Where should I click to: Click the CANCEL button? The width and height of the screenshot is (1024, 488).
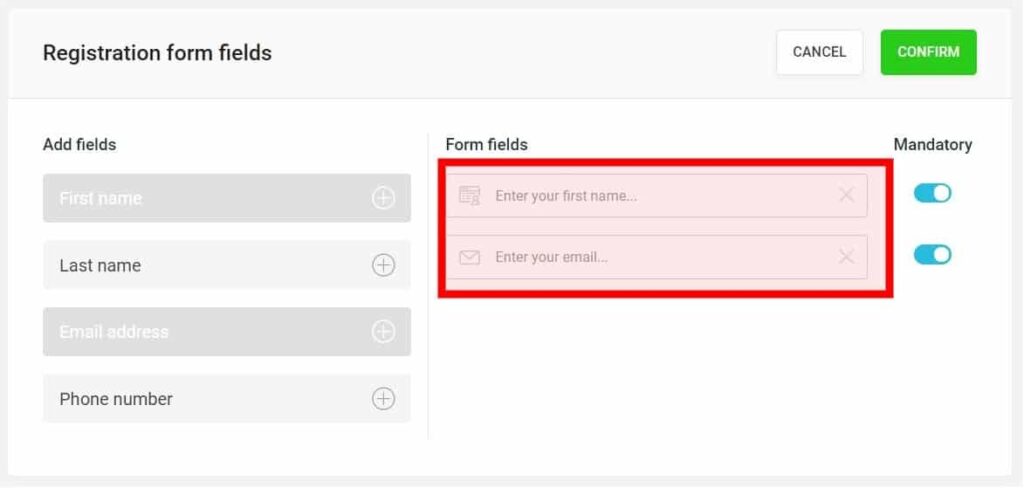(820, 52)
